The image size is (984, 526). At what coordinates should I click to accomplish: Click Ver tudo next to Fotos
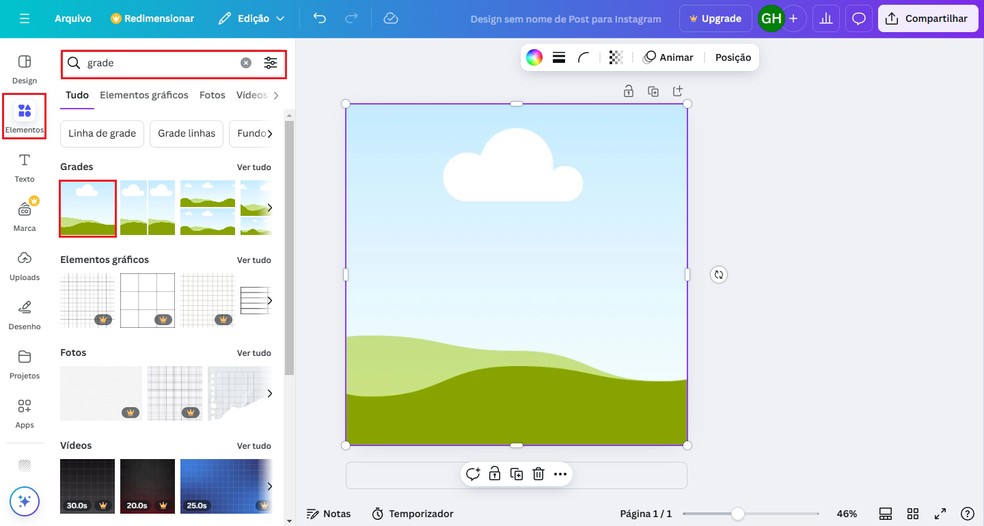click(x=253, y=353)
